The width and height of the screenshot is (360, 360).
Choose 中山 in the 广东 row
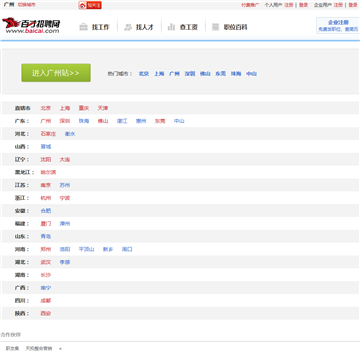(179, 121)
